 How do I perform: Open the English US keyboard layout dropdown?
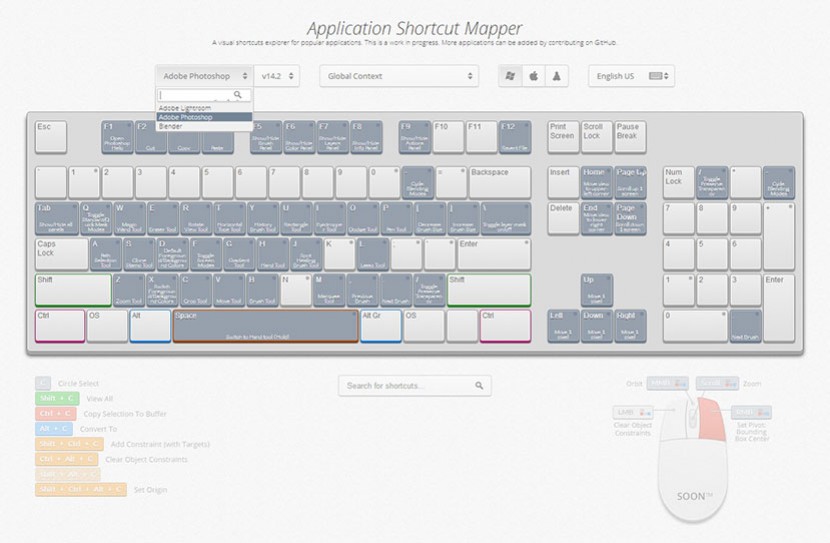coord(631,76)
